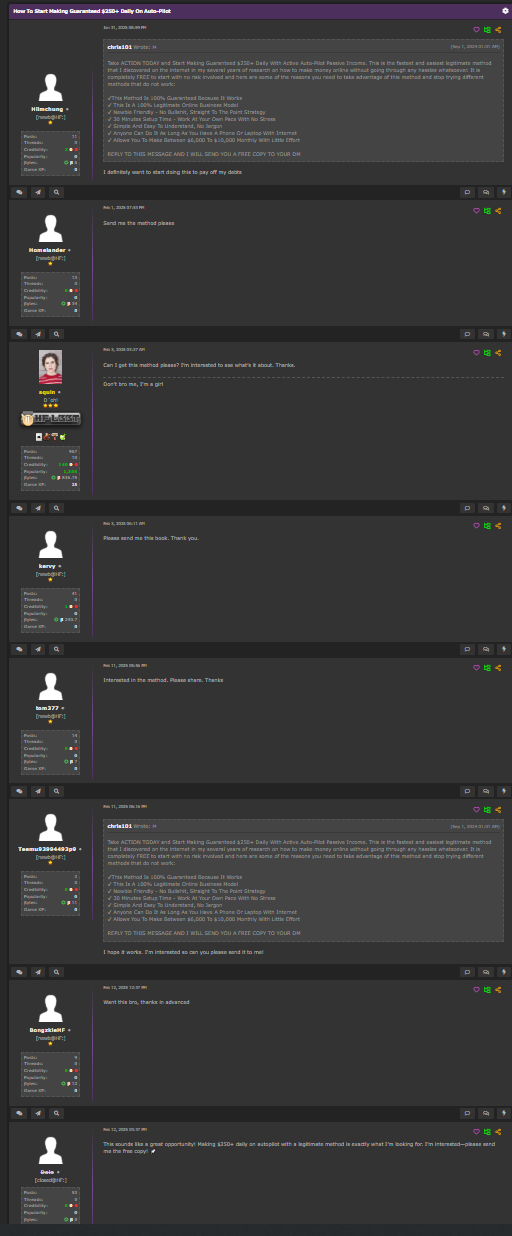
Task: Click green tree icon on Hiimchung's post
Action: [x=488, y=30]
